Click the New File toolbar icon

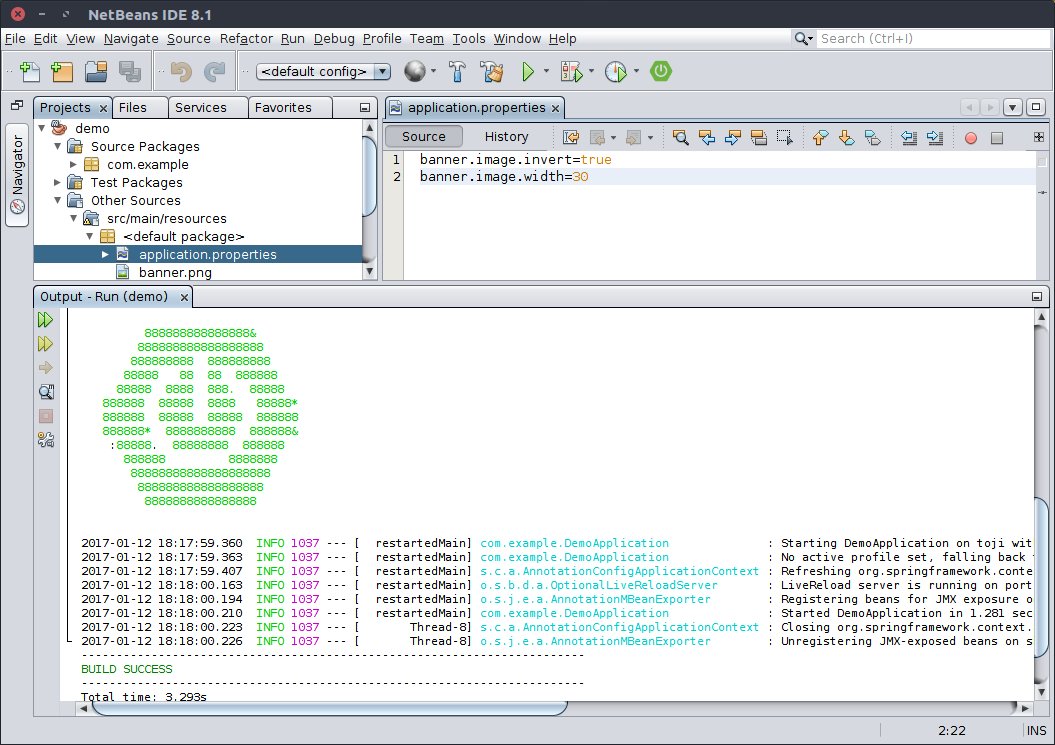click(30, 71)
